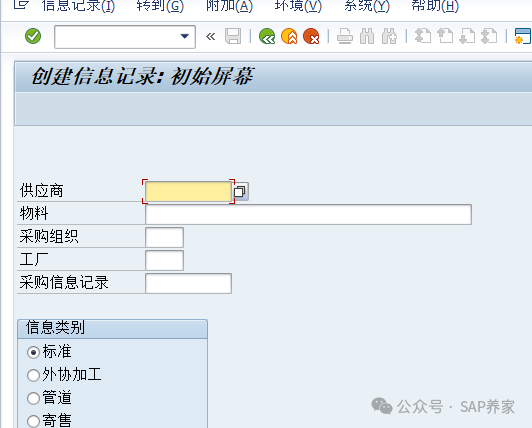Click the First Page icon

point(423,36)
